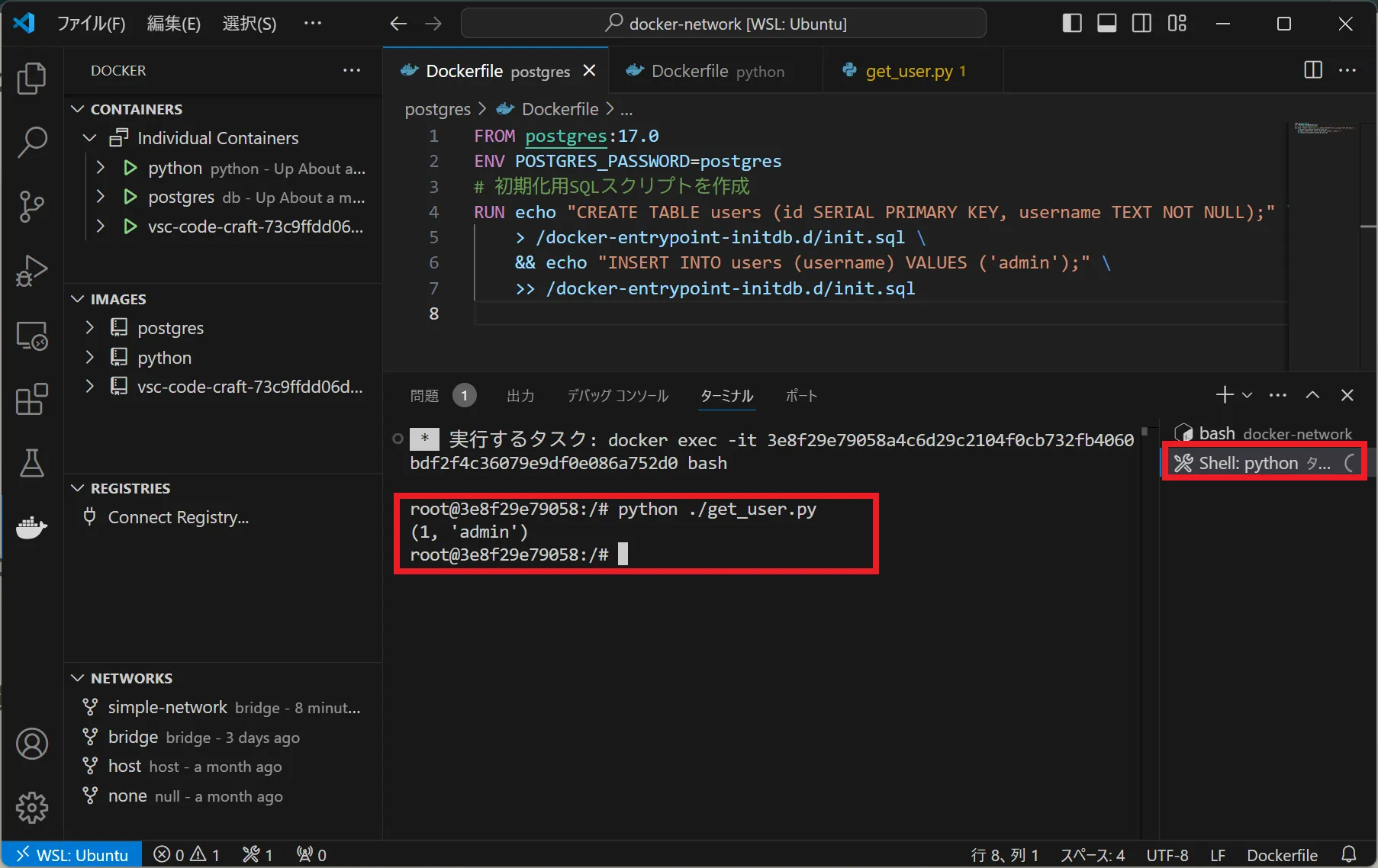This screenshot has width=1378, height=868.
Task: Switch to the get_user.py tab
Action: 913,70
